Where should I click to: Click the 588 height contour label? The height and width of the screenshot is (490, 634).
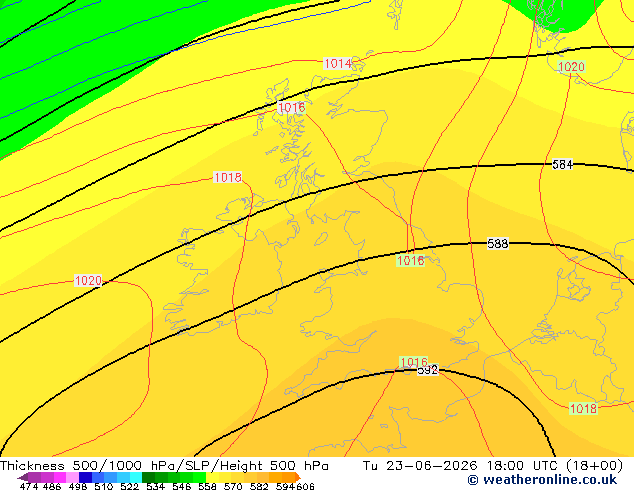[497, 243]
